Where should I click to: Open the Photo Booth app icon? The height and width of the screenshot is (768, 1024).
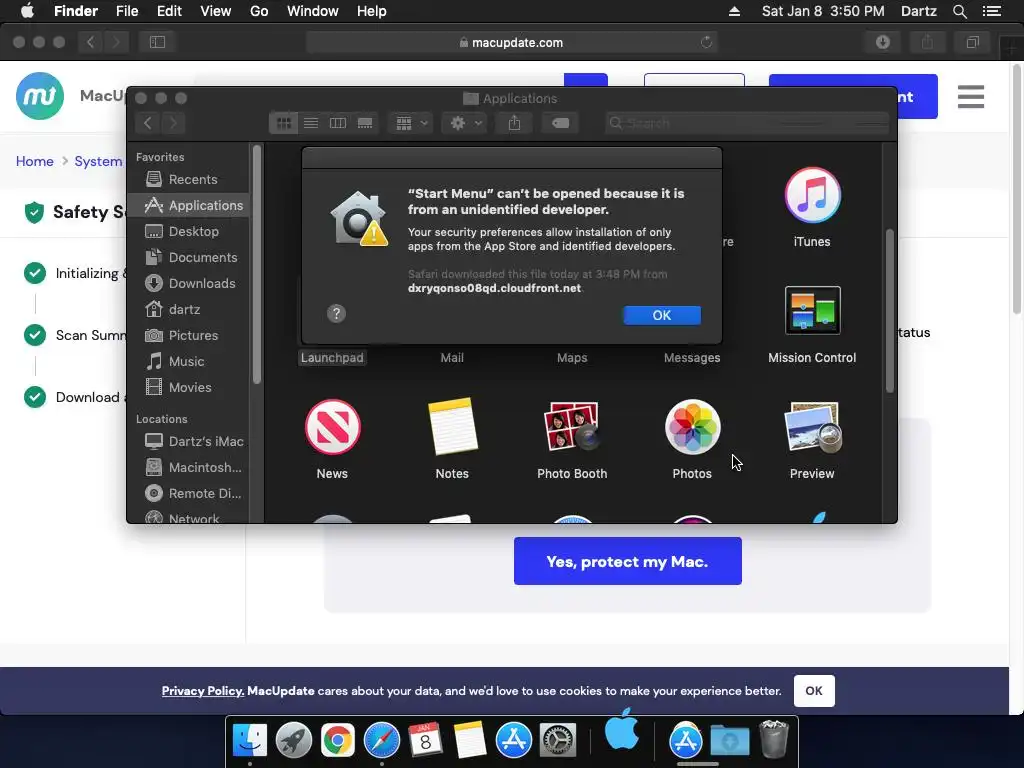click(572, 427)
